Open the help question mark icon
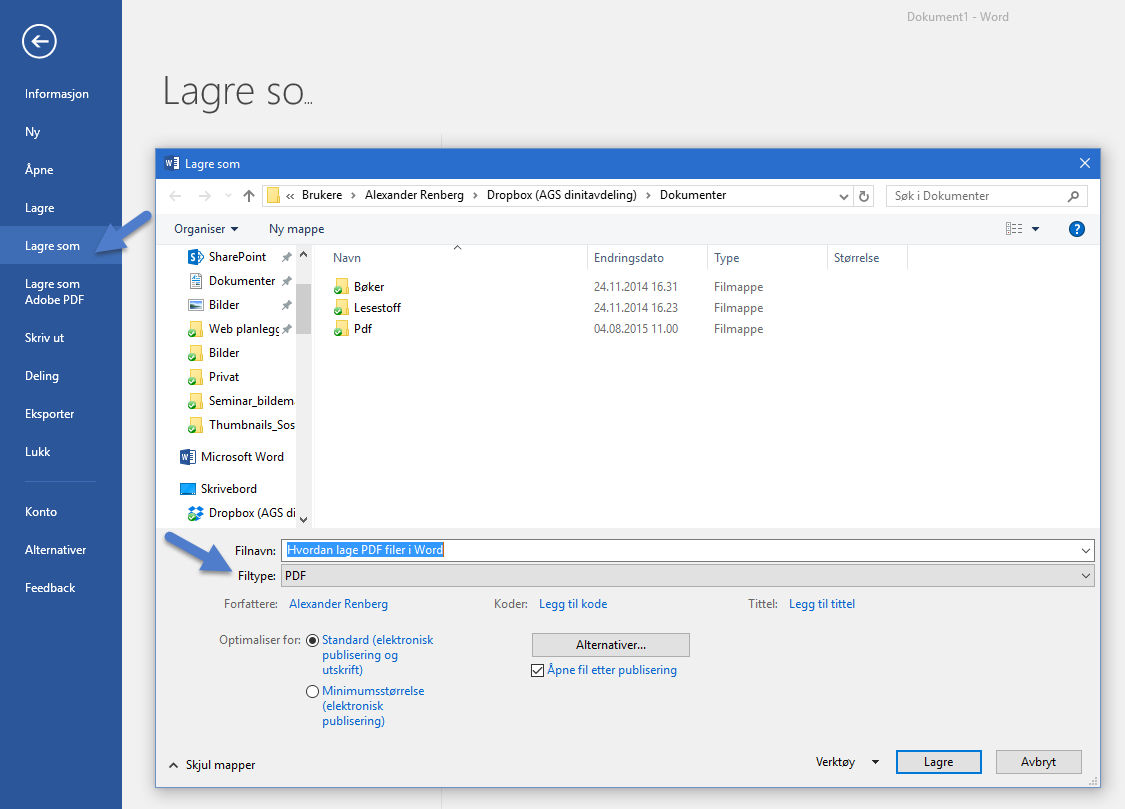The width and height of the screenshot is (1125, 809). point(1076,229)
